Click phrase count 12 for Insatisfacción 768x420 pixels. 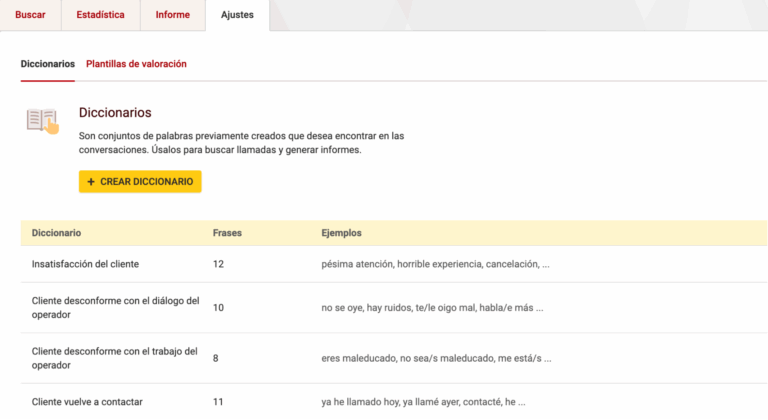(x=219, y=264)
